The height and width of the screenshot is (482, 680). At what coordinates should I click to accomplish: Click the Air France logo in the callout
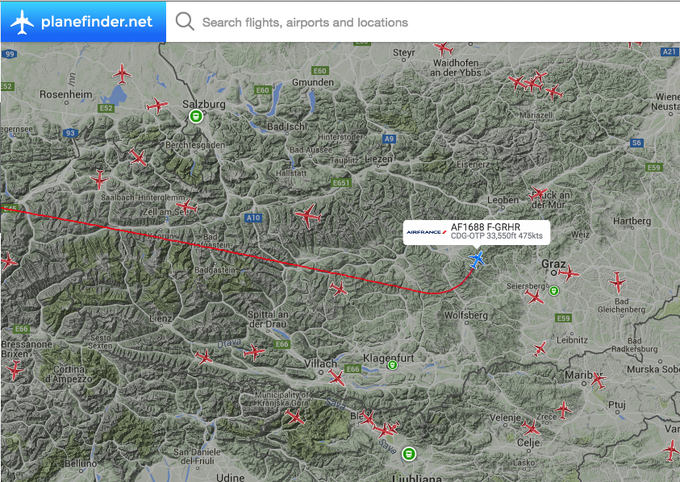(x=426, y=232)
